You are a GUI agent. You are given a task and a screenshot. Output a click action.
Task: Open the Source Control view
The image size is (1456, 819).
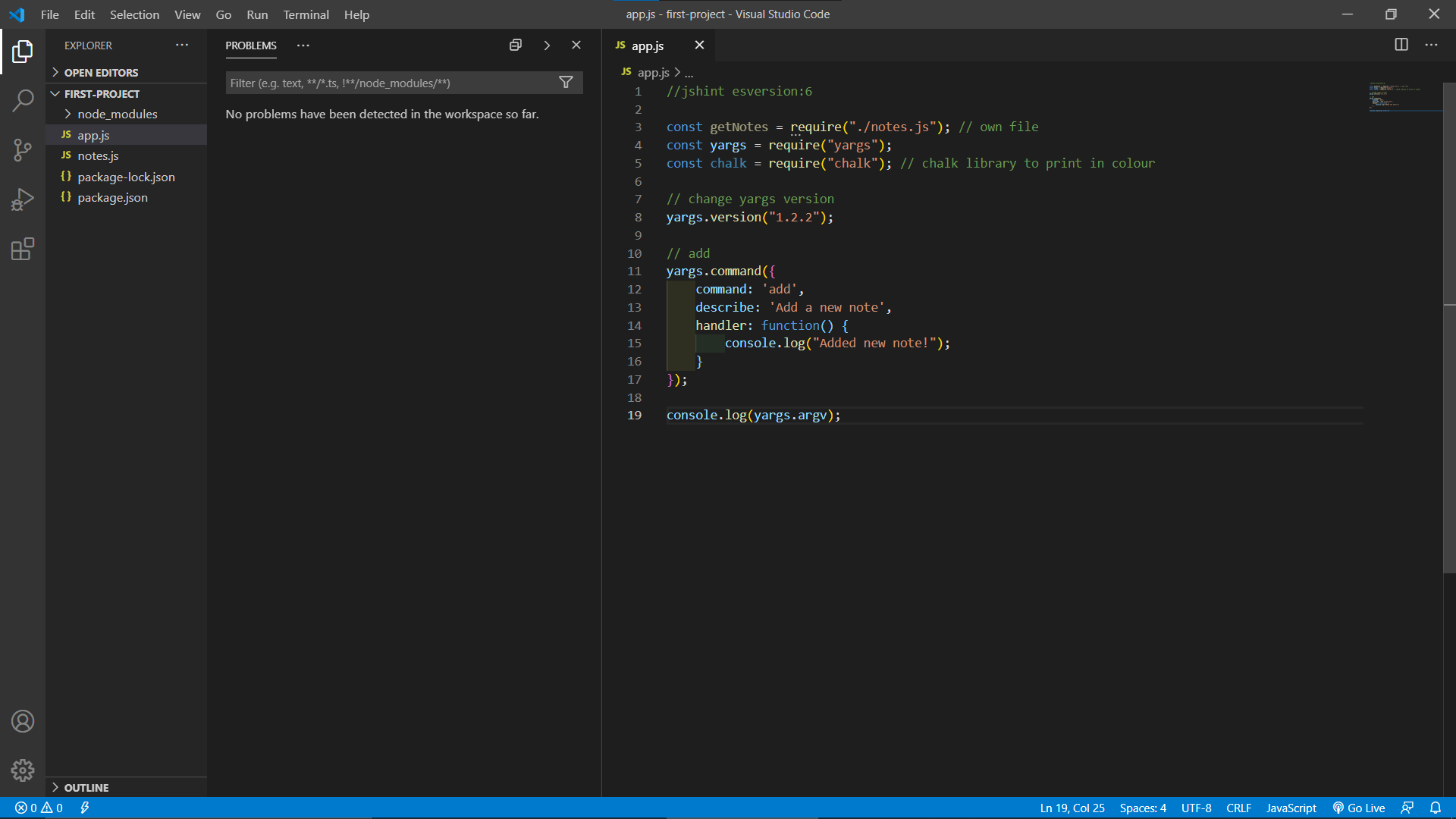(23, 149)
